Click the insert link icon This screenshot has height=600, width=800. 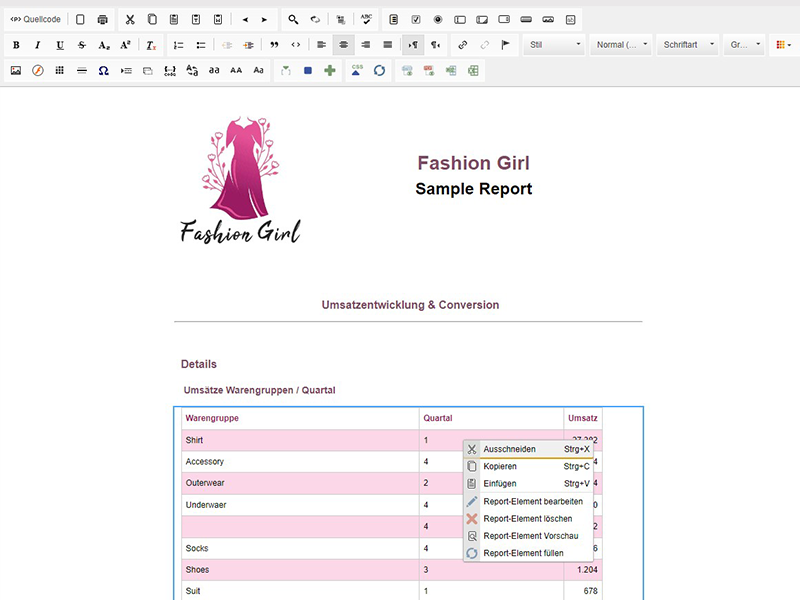463,45
